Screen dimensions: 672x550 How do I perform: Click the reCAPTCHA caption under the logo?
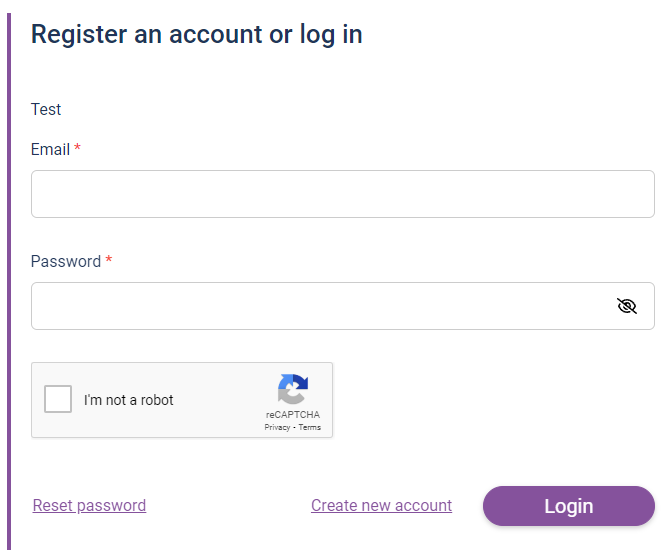(x=293, y=414)
